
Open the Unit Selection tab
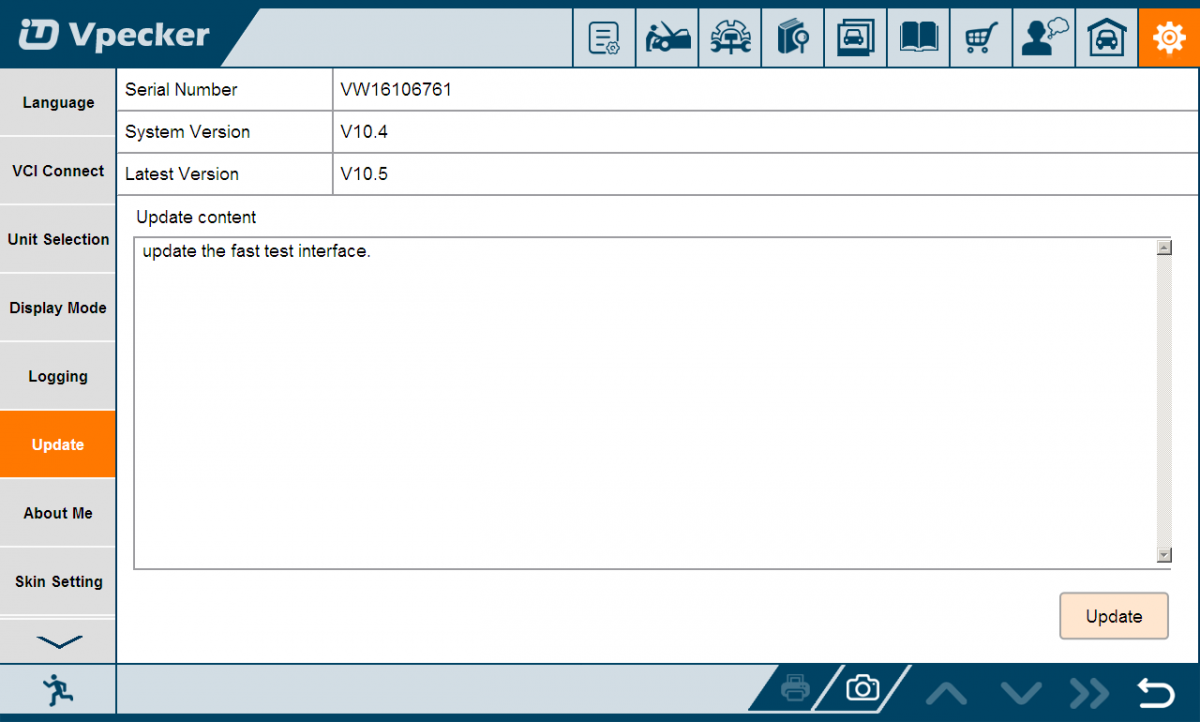coord(58,240)
